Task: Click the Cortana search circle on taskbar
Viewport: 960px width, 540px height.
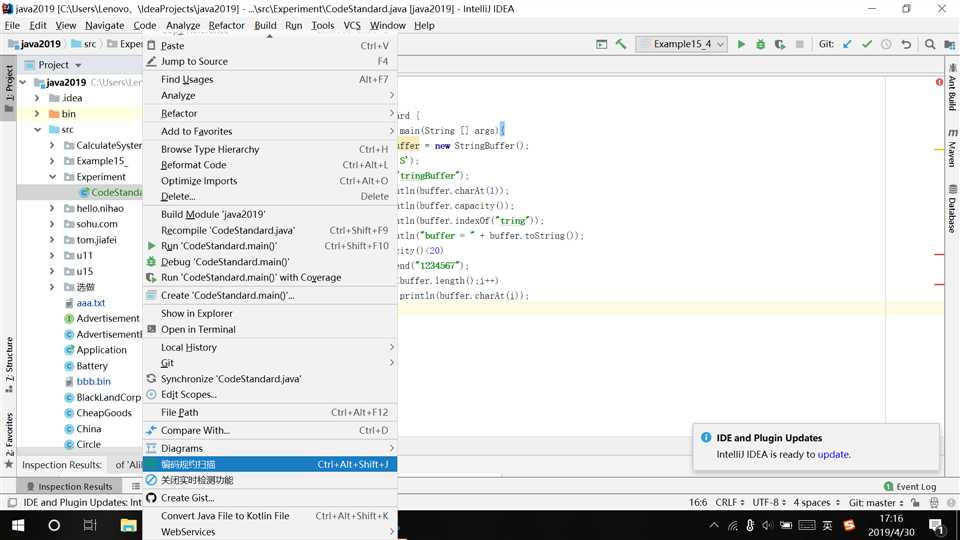Action: 54,525
